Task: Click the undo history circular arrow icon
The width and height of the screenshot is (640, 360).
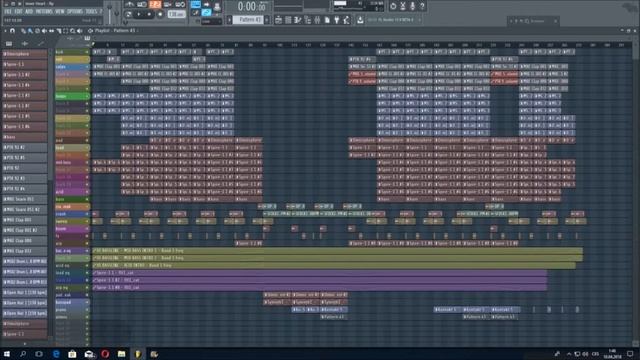Action: [393, 6]
